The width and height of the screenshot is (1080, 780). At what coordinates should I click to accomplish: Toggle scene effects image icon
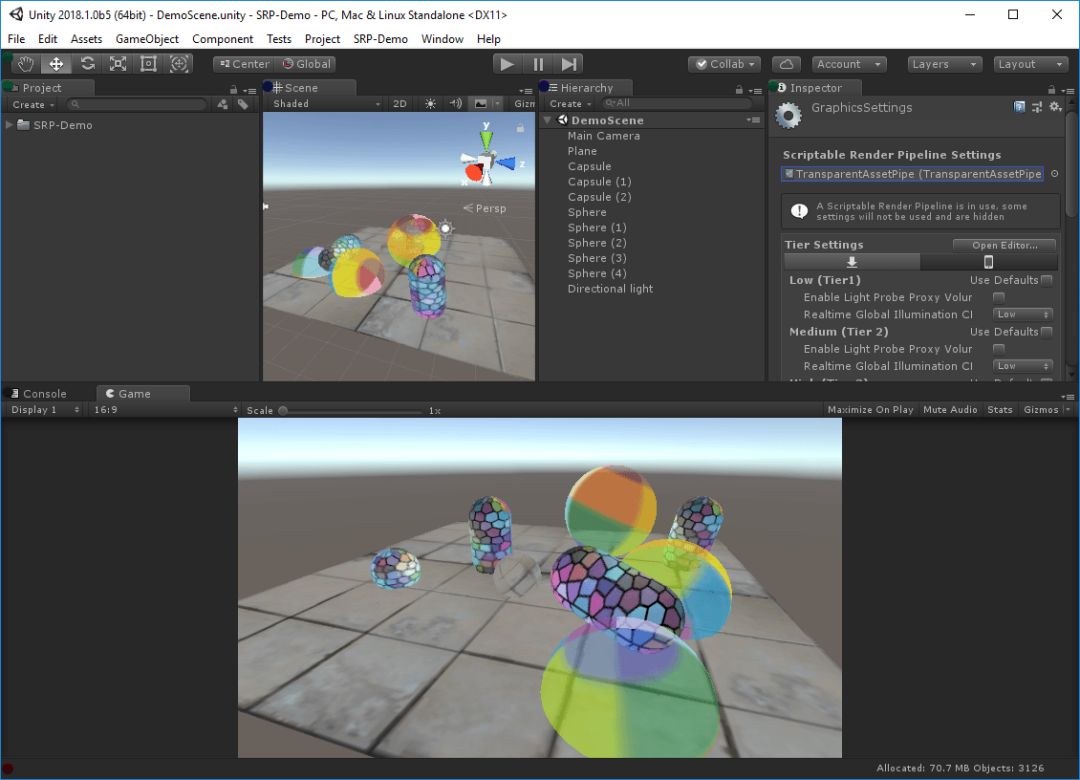click(x=481, y=103)
